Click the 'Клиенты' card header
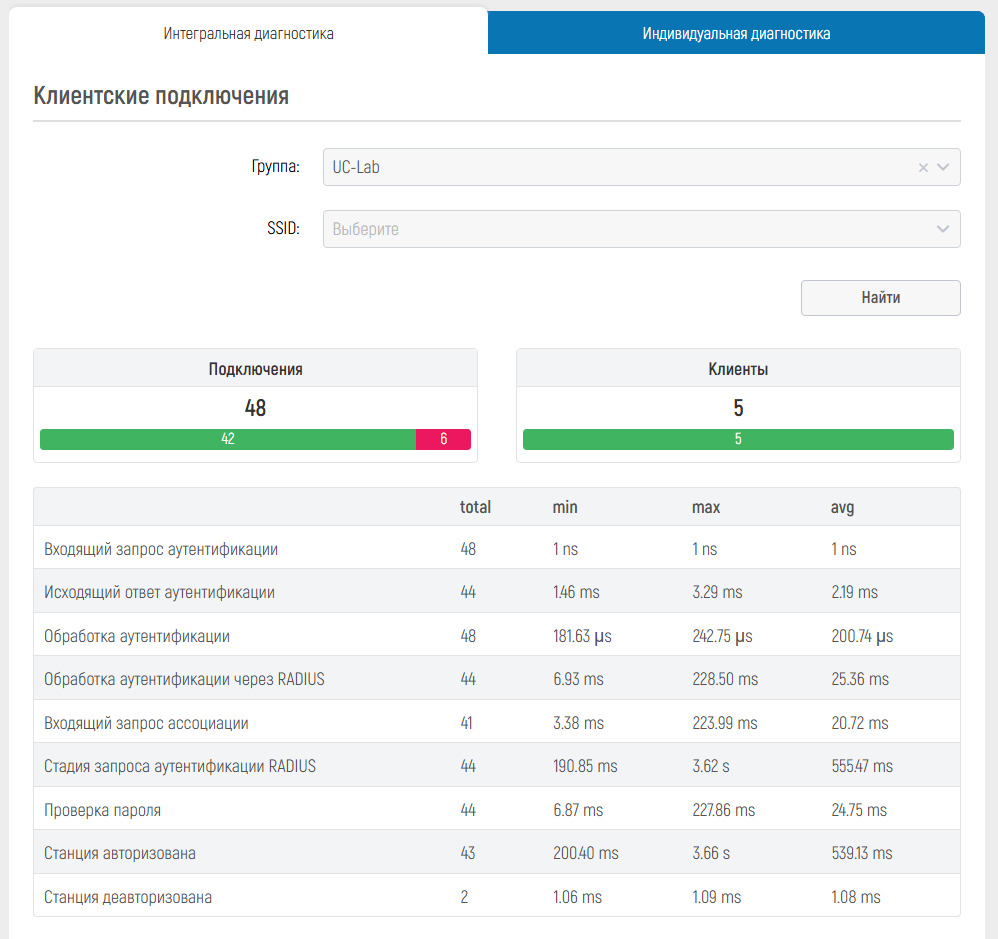 (x=738, y=369)
